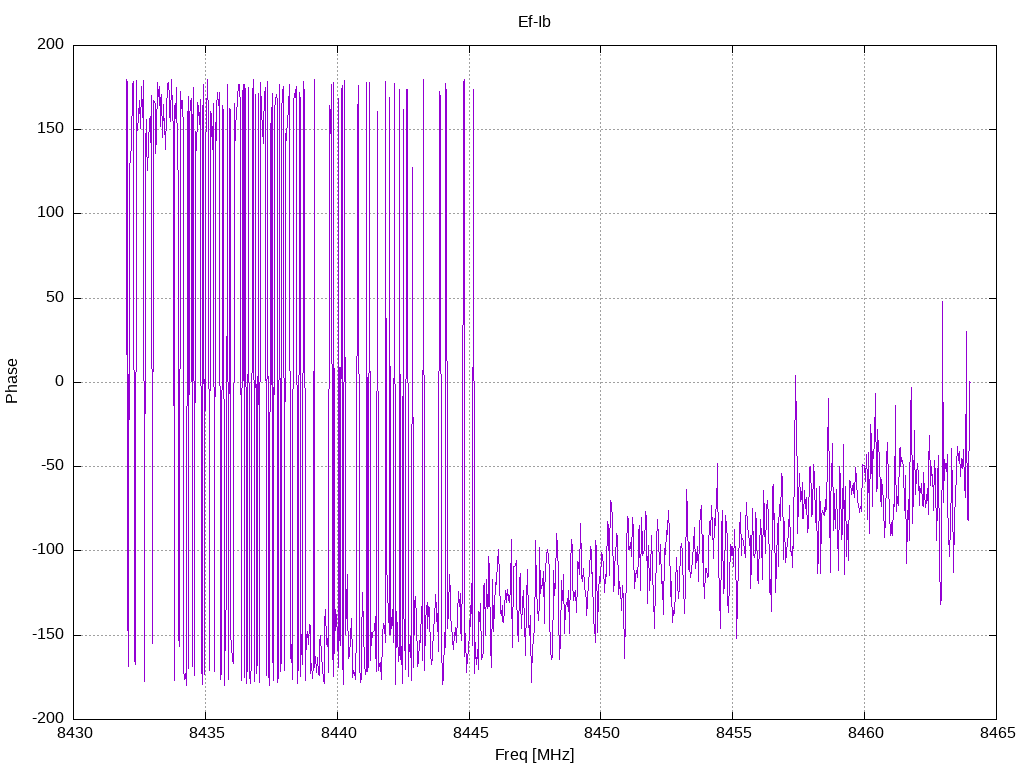This screenshot has width=1024, height=768.
Task: Click the y-axis tick label 200
Action: click(x=51, y=44)
